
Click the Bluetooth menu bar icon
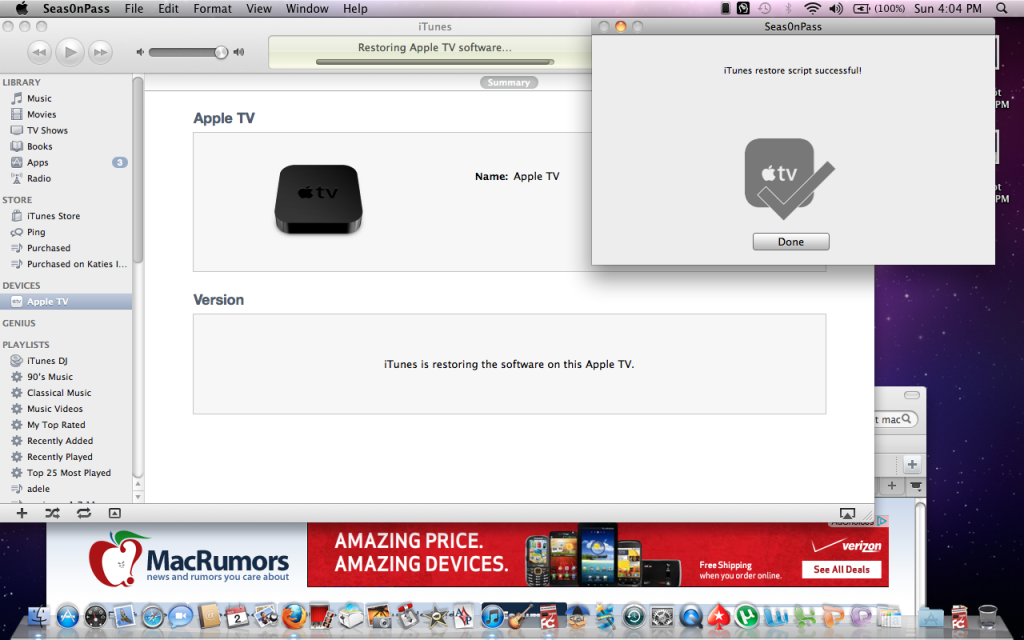[788, 8]
